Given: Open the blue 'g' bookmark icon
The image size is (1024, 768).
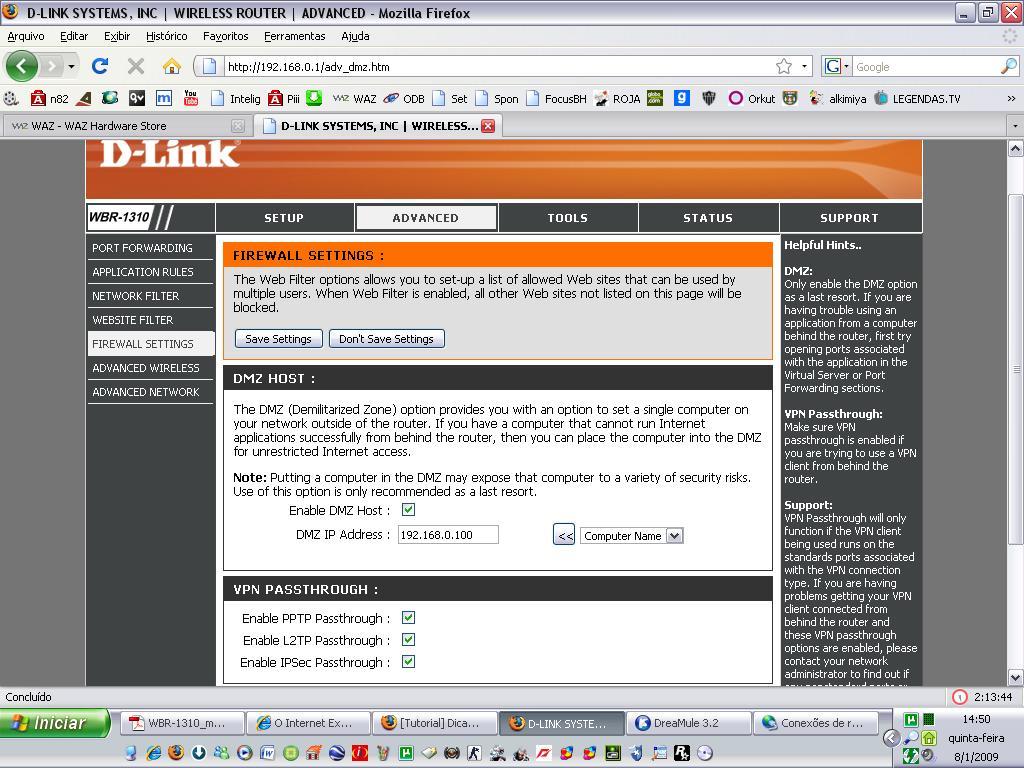Looking at the screenshot, I should pyautogui.click(x=682, y=98).
